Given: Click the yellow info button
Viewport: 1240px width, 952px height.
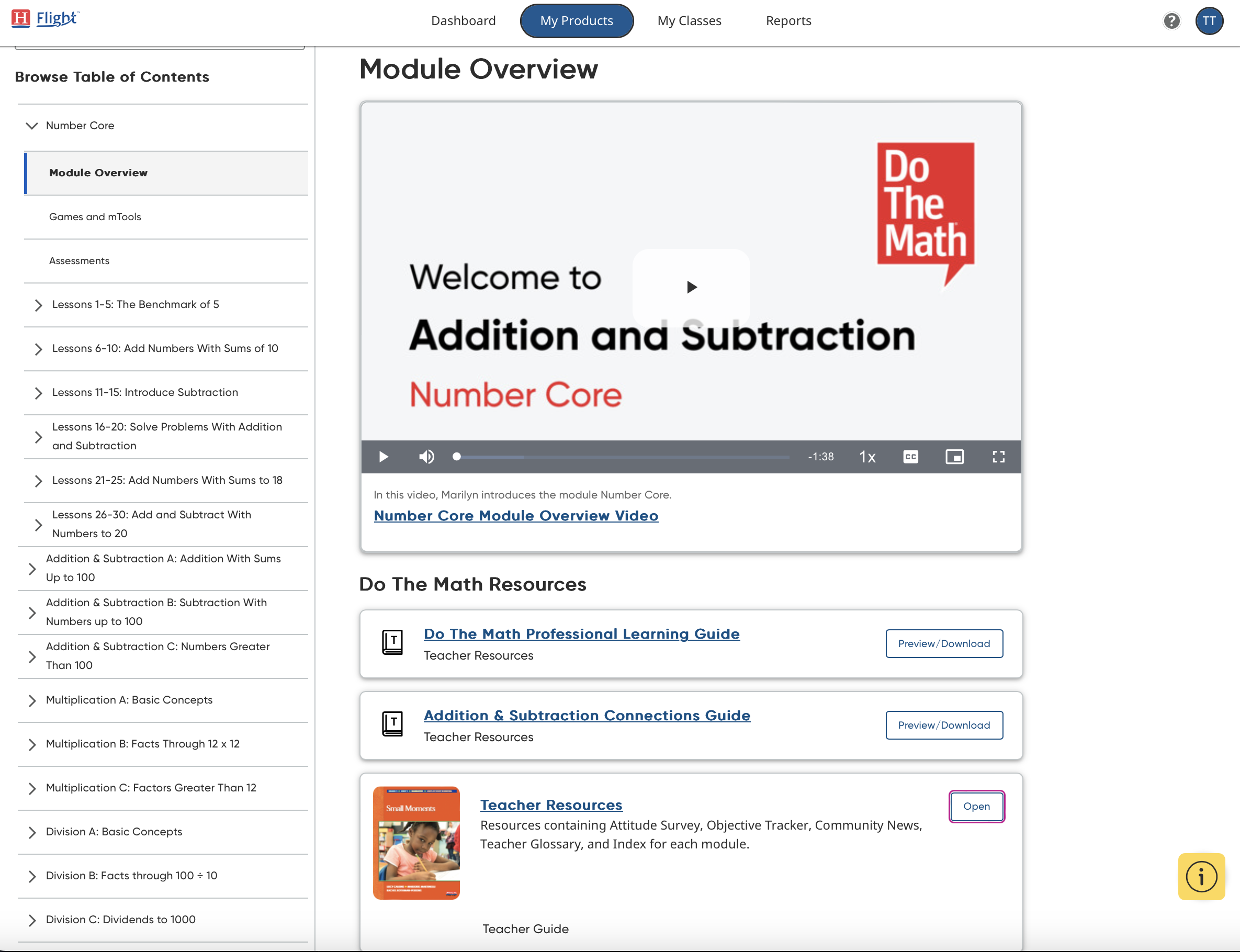Looking at the screenshot, I should click(1201, 876).
